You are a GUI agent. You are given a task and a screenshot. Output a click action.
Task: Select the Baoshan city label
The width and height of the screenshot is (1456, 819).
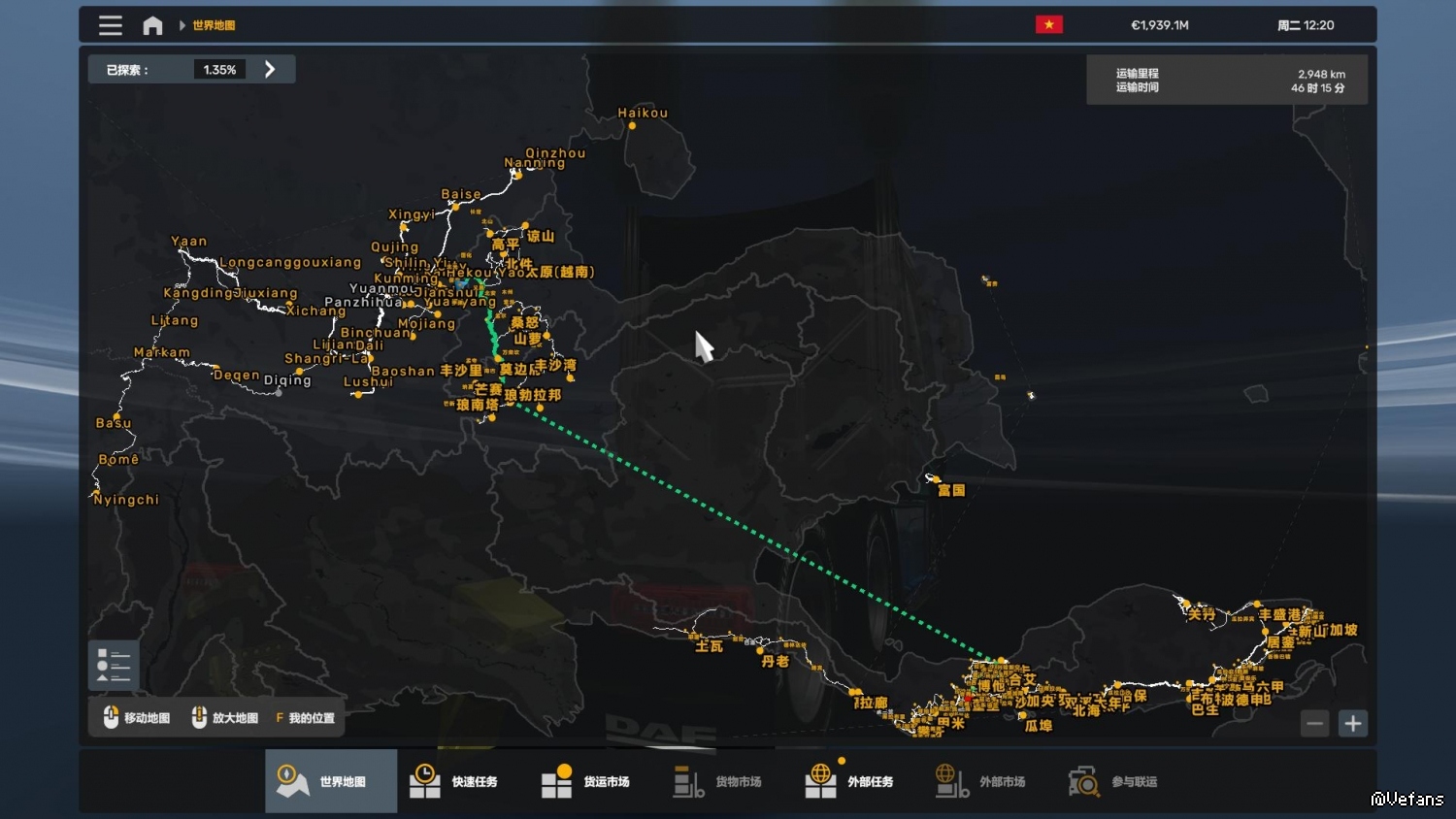point(403,371)
